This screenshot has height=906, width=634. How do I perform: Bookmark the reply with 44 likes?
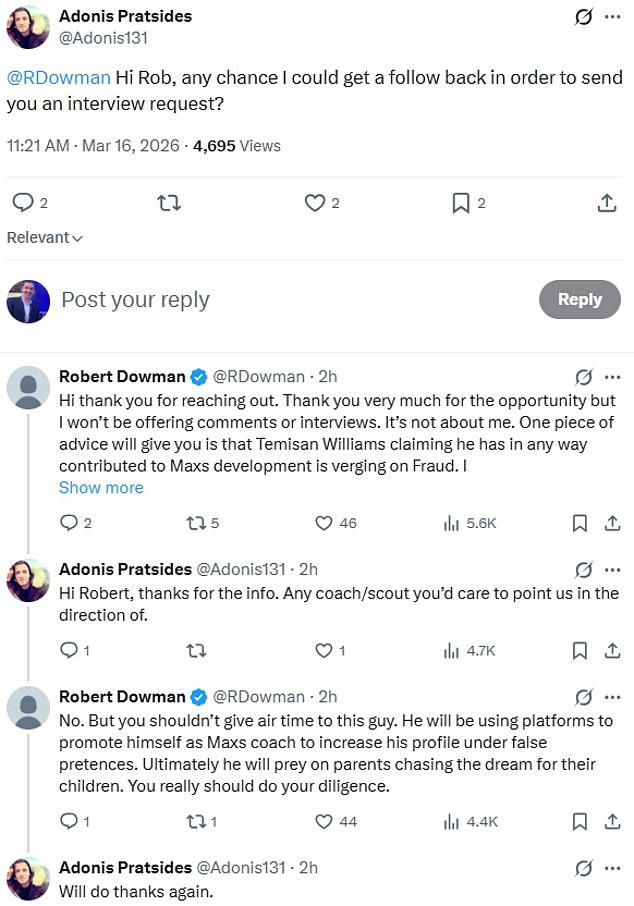pos(579,822)
